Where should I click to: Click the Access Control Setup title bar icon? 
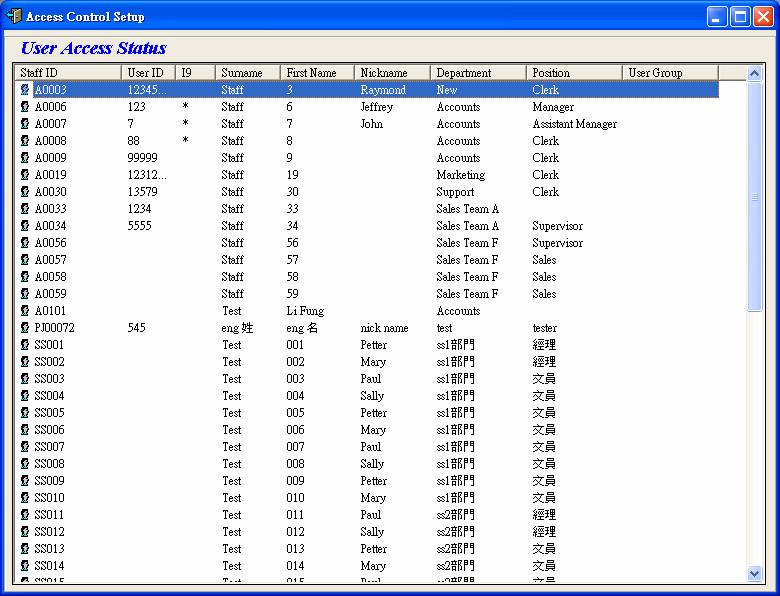(14, 16)
